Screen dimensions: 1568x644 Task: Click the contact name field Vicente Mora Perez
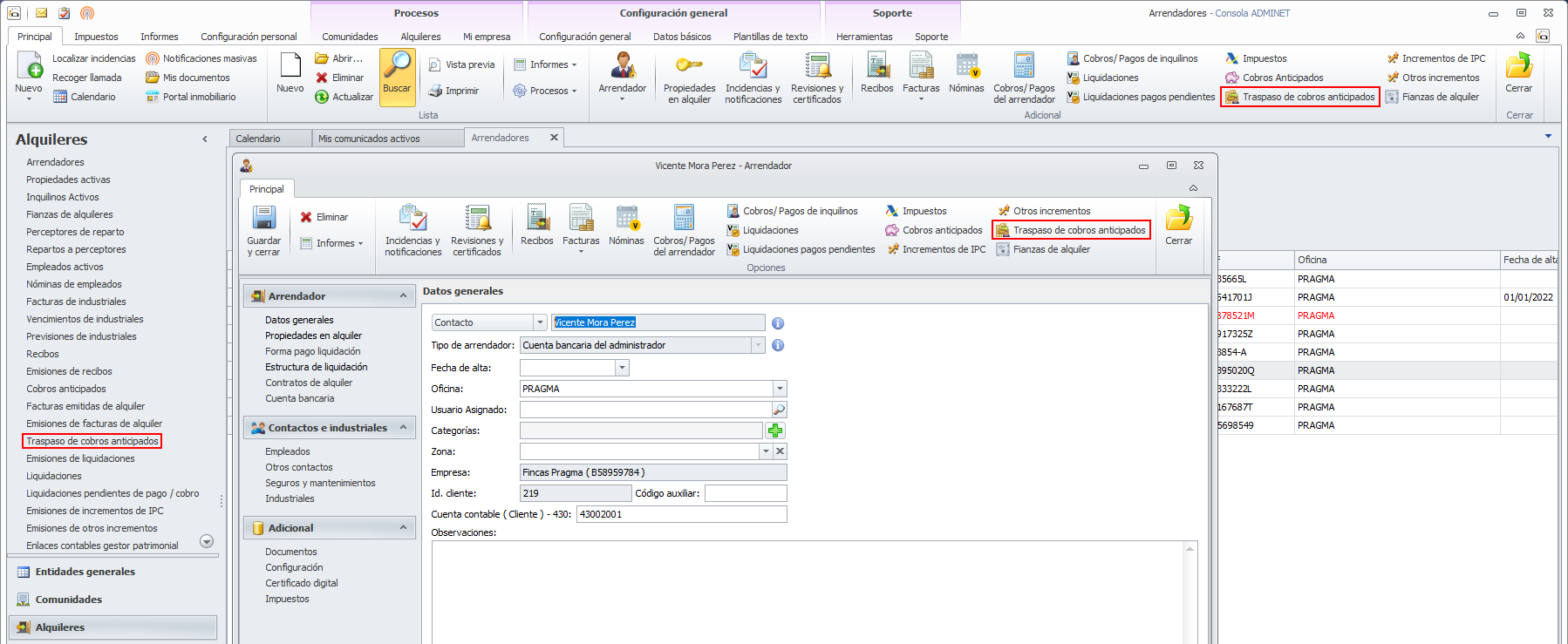658,322
